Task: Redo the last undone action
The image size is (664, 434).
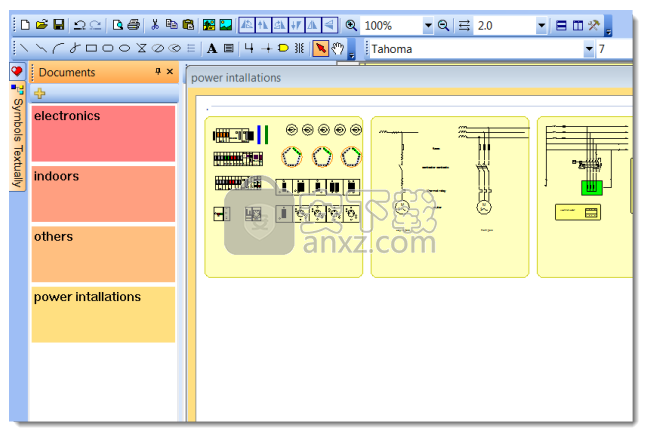Action: pos(96,25)
